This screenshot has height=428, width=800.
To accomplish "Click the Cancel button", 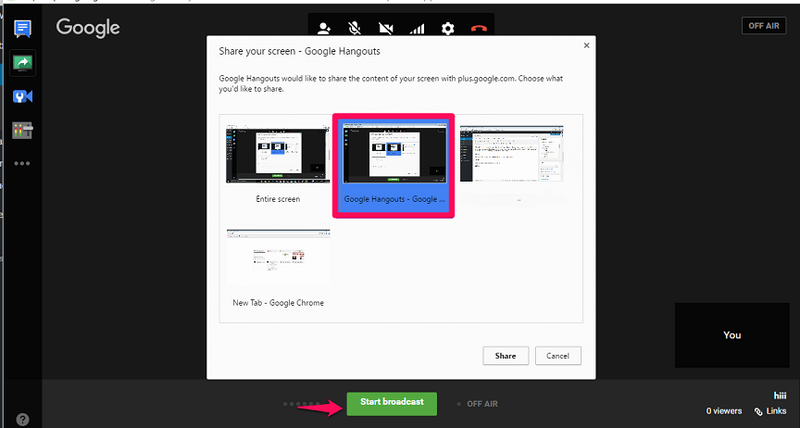I will point(558,356).
